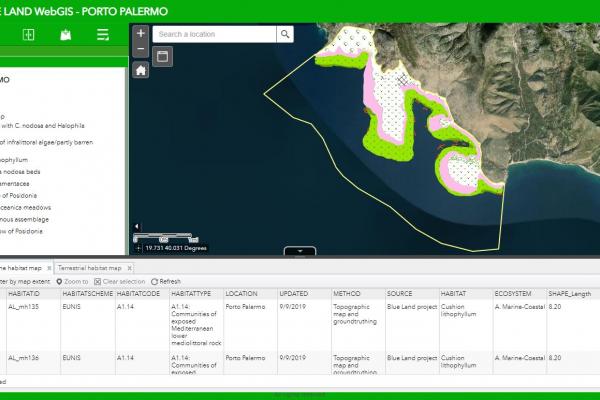Close the Marine habitat map tab
600x400 pixels.
point(49,268)
